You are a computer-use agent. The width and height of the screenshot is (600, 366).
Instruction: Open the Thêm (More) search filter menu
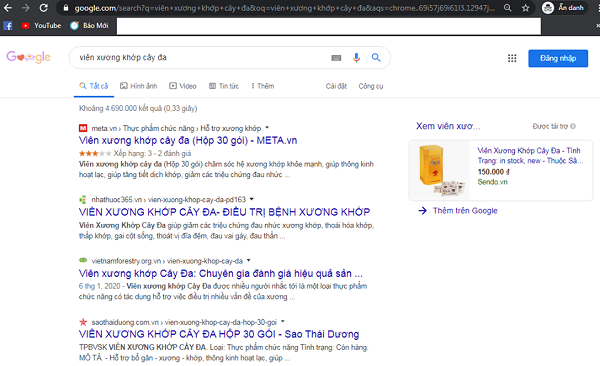pos(262,86)
